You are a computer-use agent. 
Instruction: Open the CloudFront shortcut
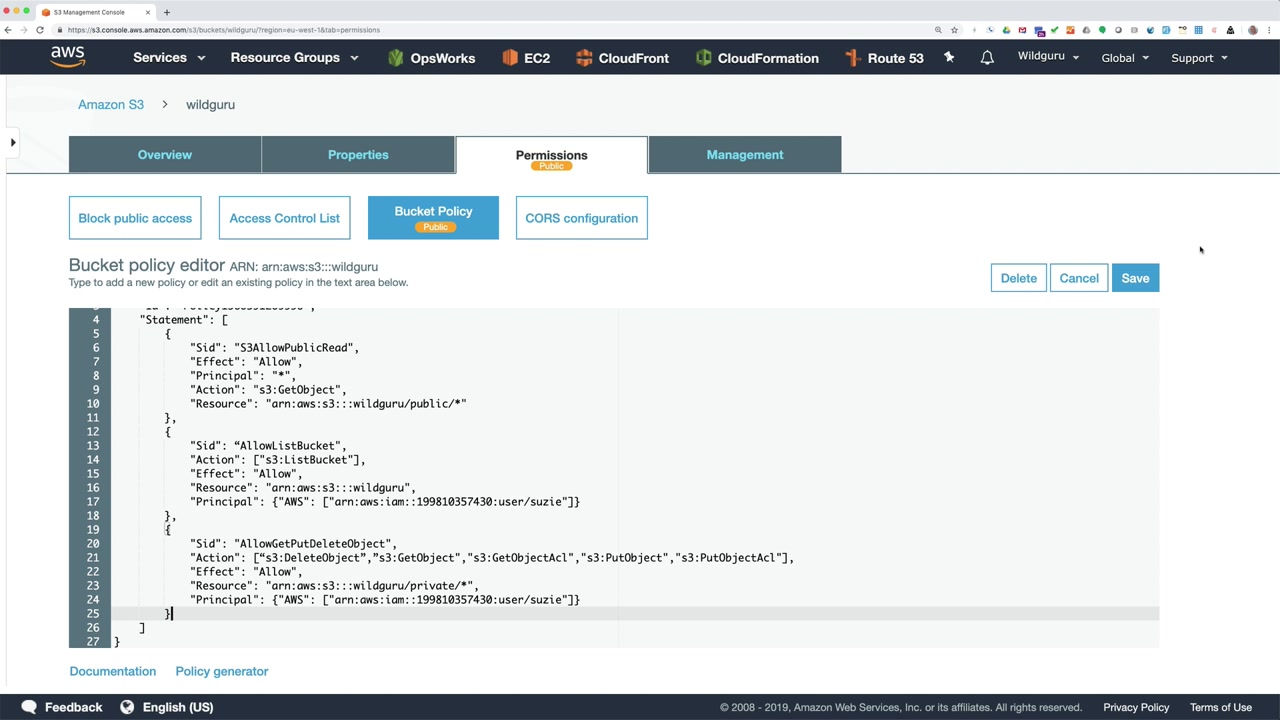point(622,58)
